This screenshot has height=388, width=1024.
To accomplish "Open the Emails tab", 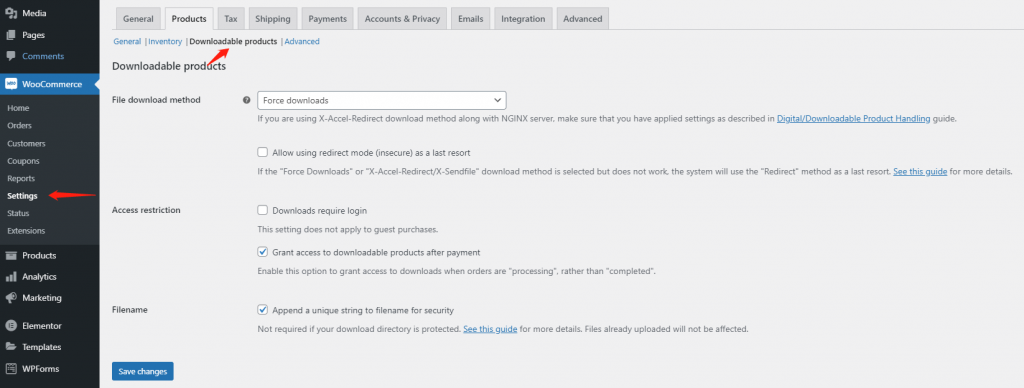I will (471, 19).
